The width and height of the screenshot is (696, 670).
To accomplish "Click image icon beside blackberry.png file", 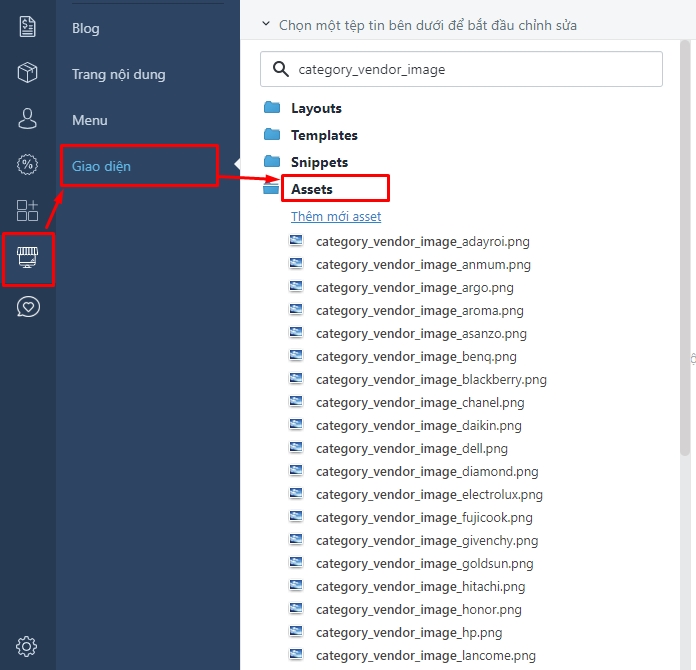I will point(296,378).
